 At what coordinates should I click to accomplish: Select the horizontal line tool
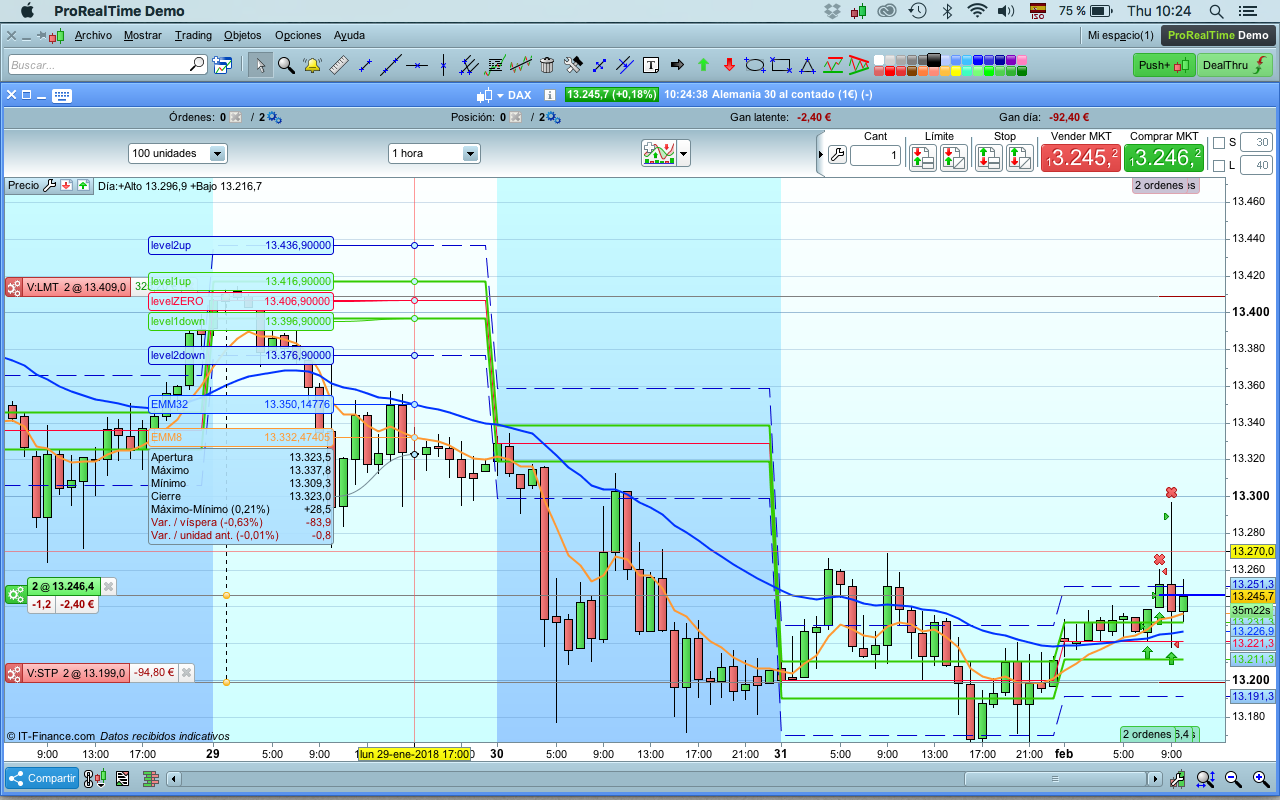pos(416,65)
